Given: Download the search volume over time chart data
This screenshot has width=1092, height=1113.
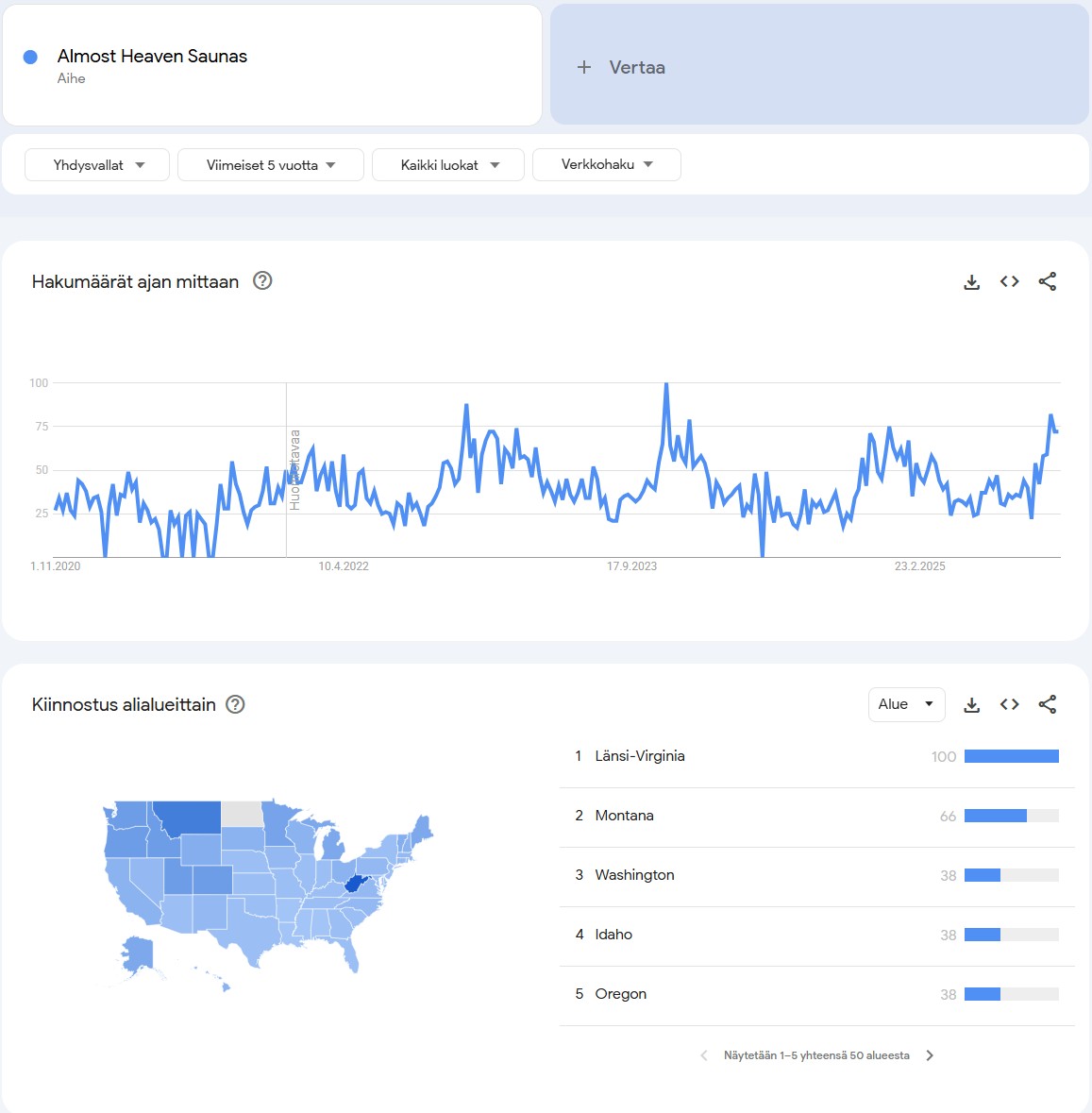Looking at the screenshot, I should click(971, 281).
